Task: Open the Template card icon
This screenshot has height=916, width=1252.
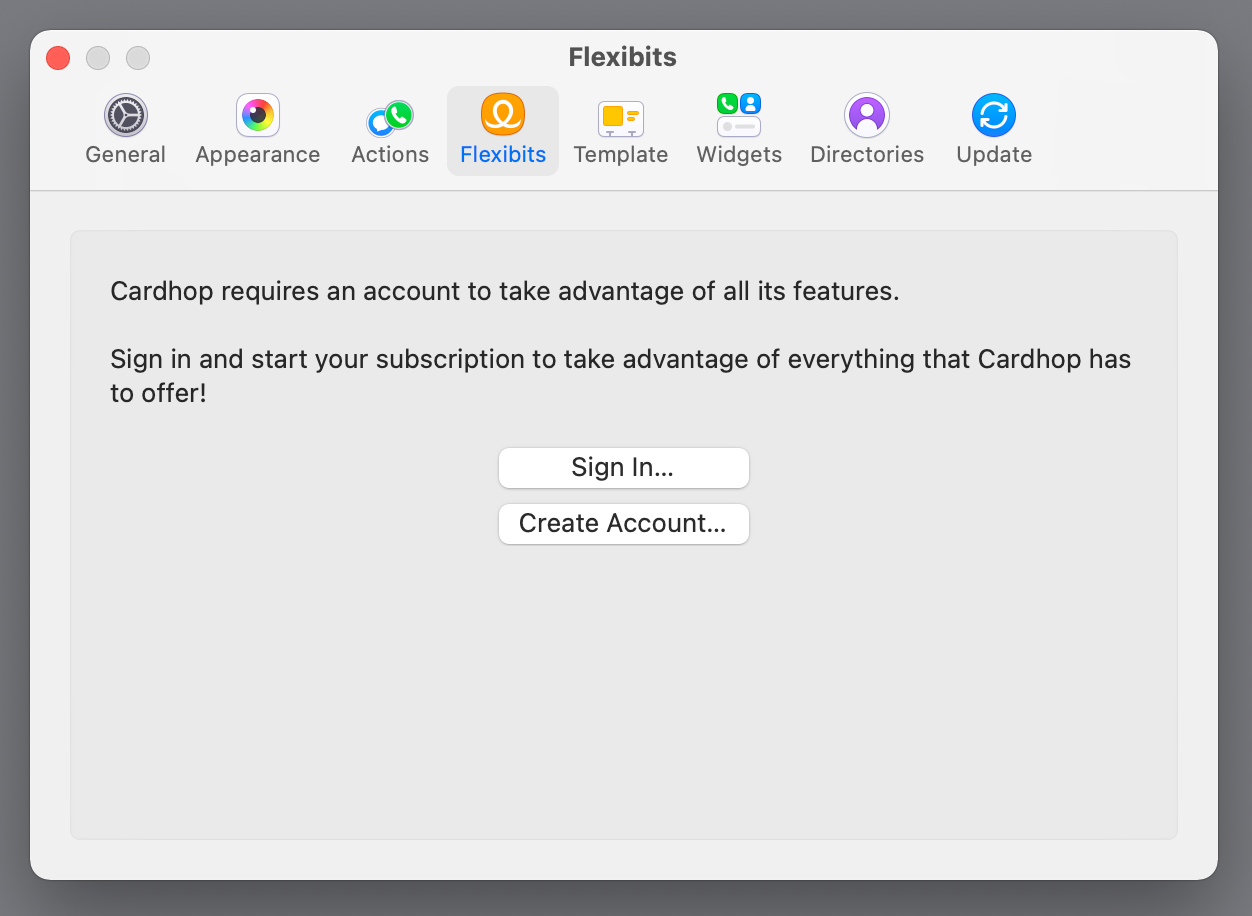Action: click(621, 119)
